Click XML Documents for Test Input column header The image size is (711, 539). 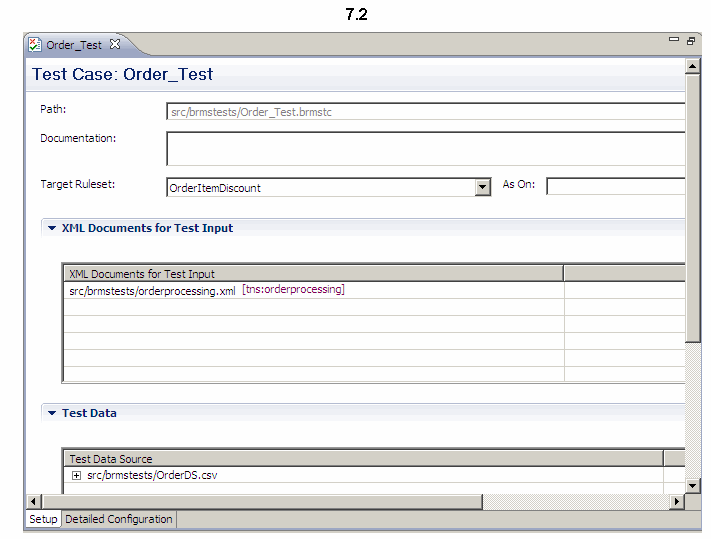(312, 273)
